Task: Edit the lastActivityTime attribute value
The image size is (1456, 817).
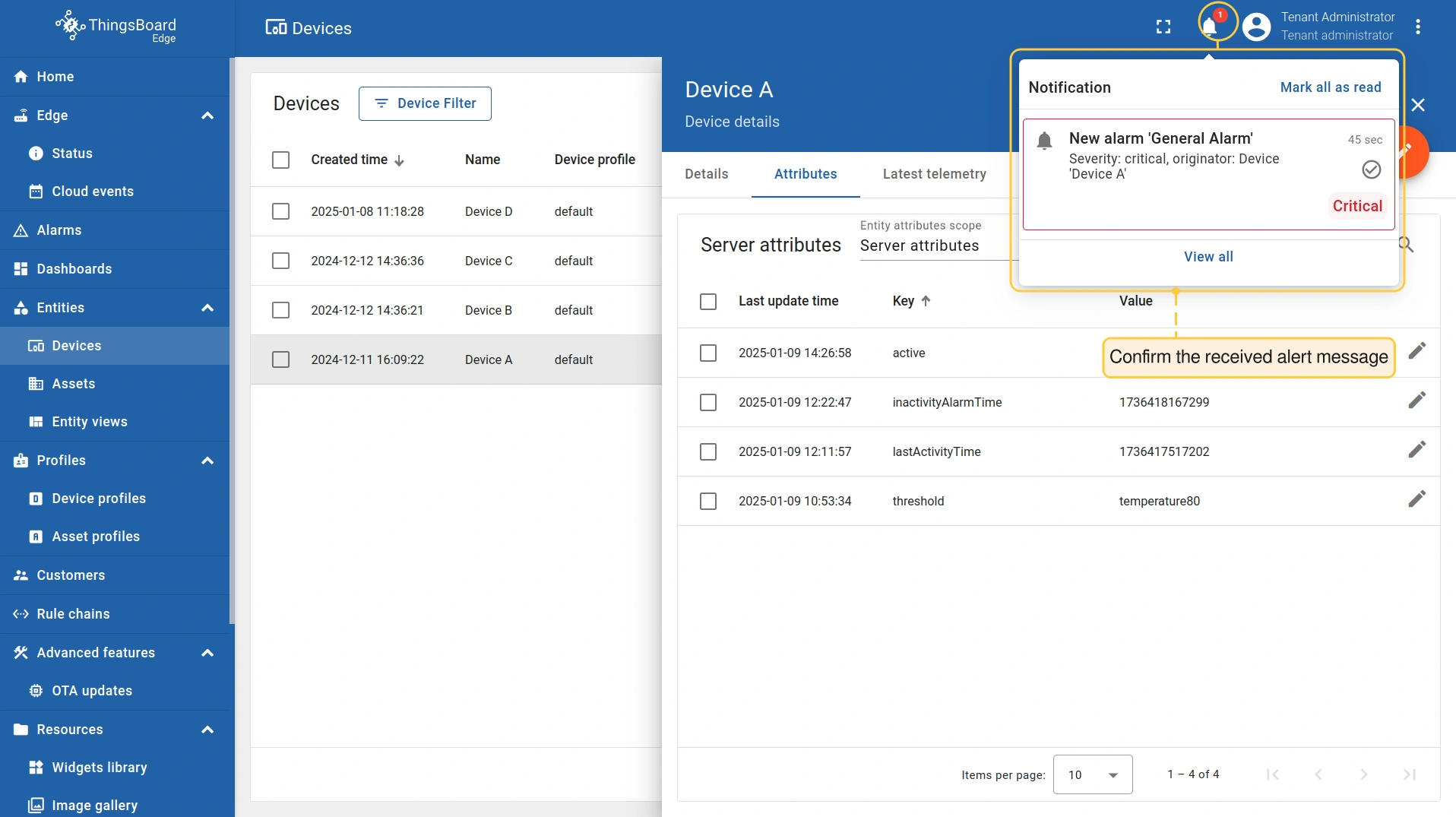Action: click(1416, 450)
